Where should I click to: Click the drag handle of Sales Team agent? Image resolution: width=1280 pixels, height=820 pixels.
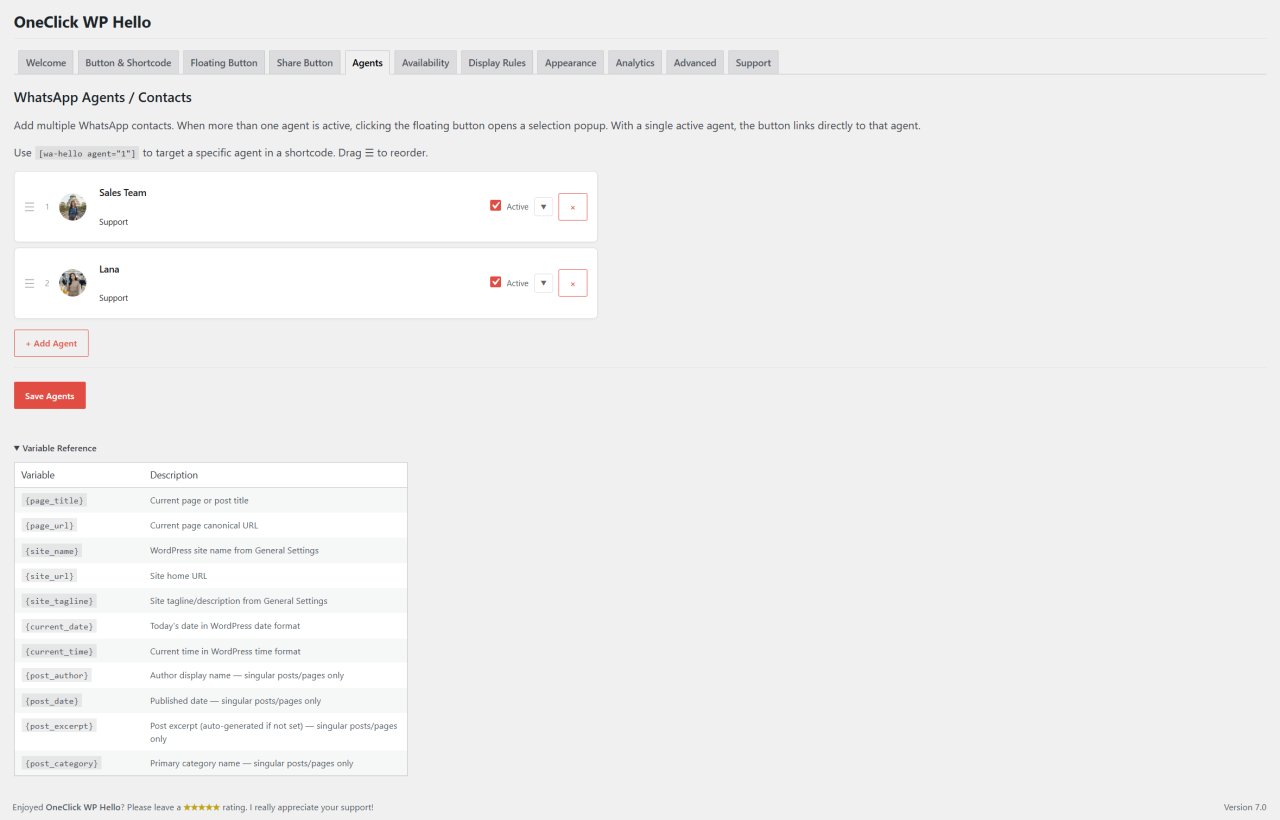(x=29, y=207)
